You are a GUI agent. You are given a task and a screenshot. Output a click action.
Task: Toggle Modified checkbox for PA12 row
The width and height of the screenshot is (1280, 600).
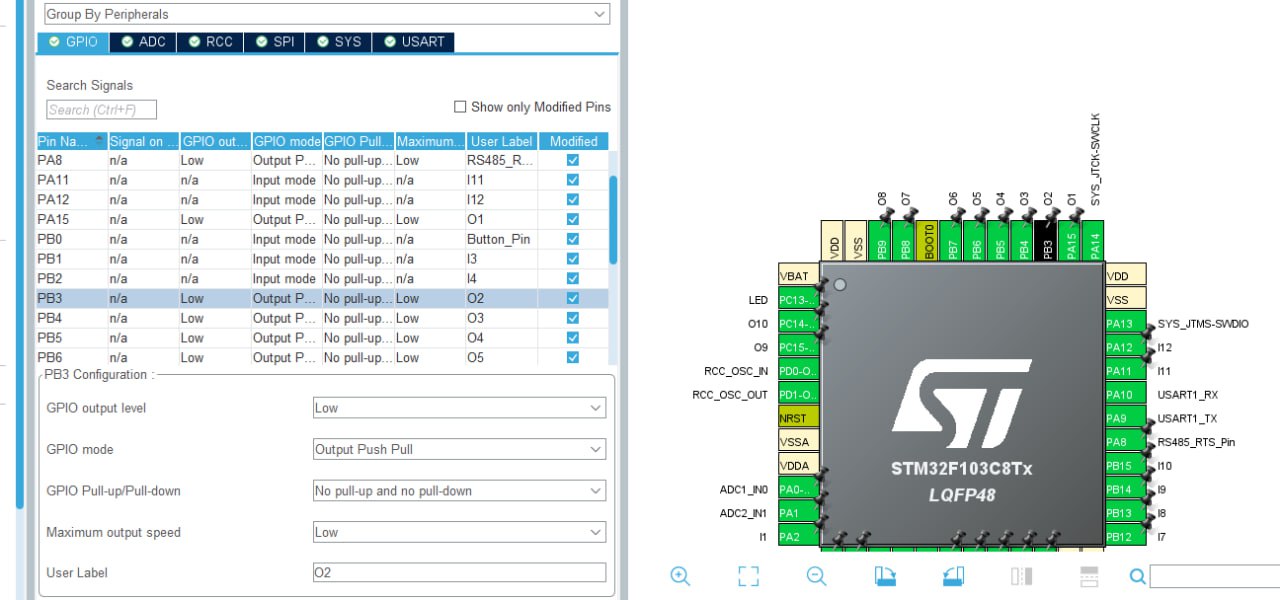573,200
